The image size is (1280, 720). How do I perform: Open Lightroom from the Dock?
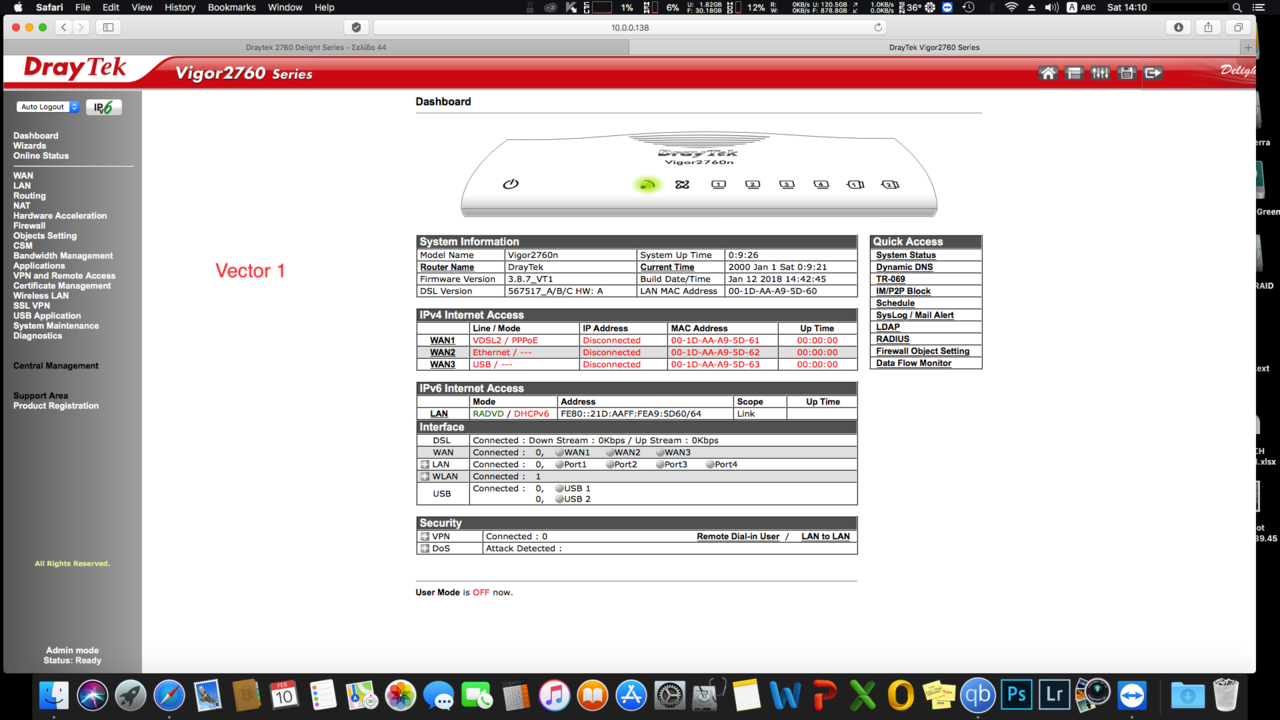point(1054,694)
